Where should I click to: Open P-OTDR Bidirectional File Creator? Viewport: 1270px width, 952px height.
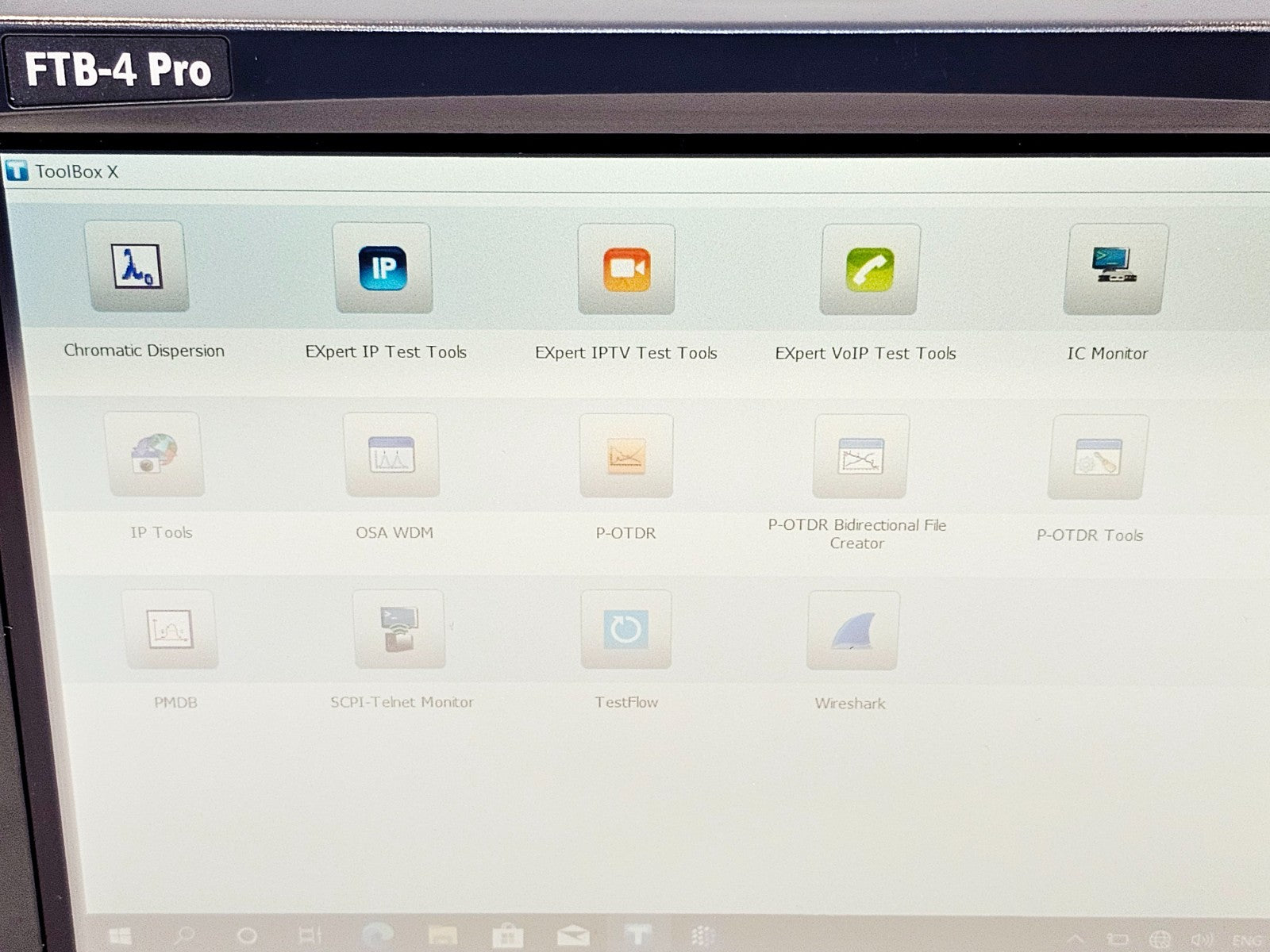[x=860, y=456]
